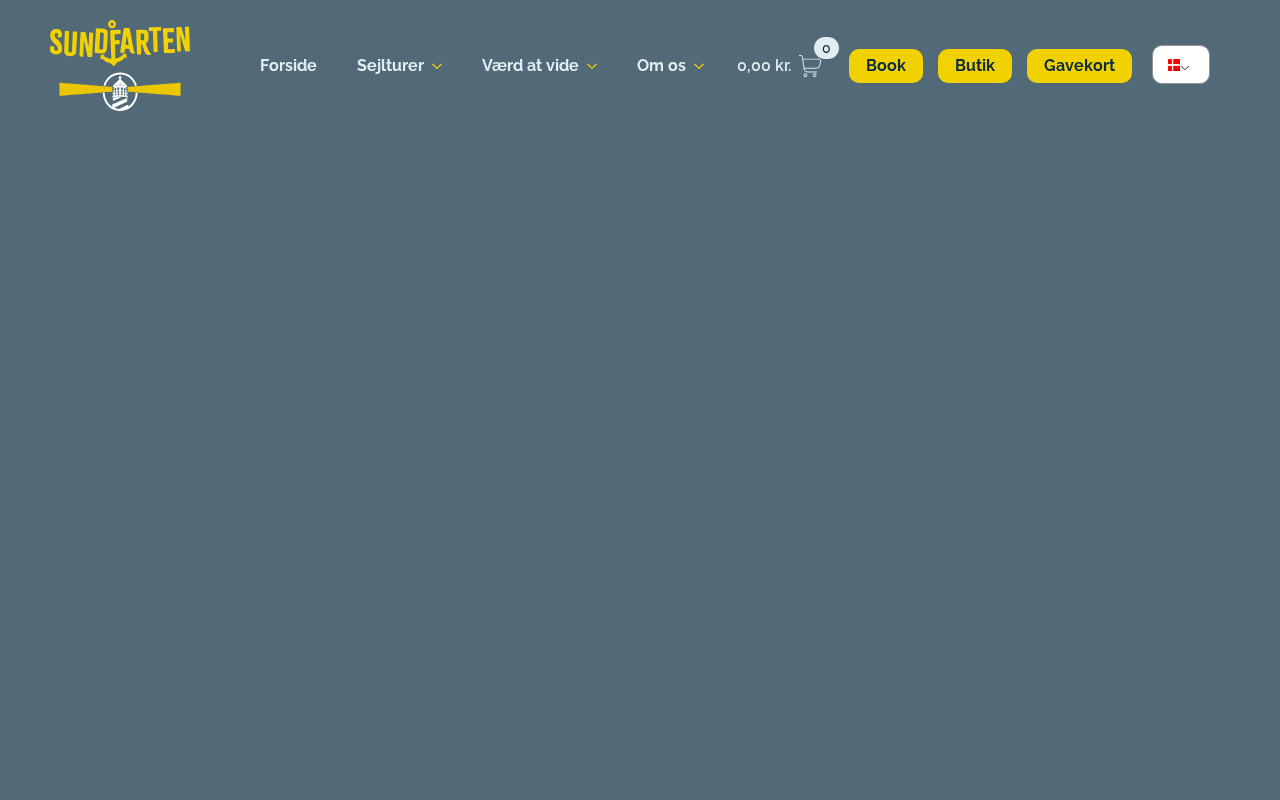Expand the chevron beside the language flag
The width and height of the screenshot is (1280, 800).
coord(1185,67)
